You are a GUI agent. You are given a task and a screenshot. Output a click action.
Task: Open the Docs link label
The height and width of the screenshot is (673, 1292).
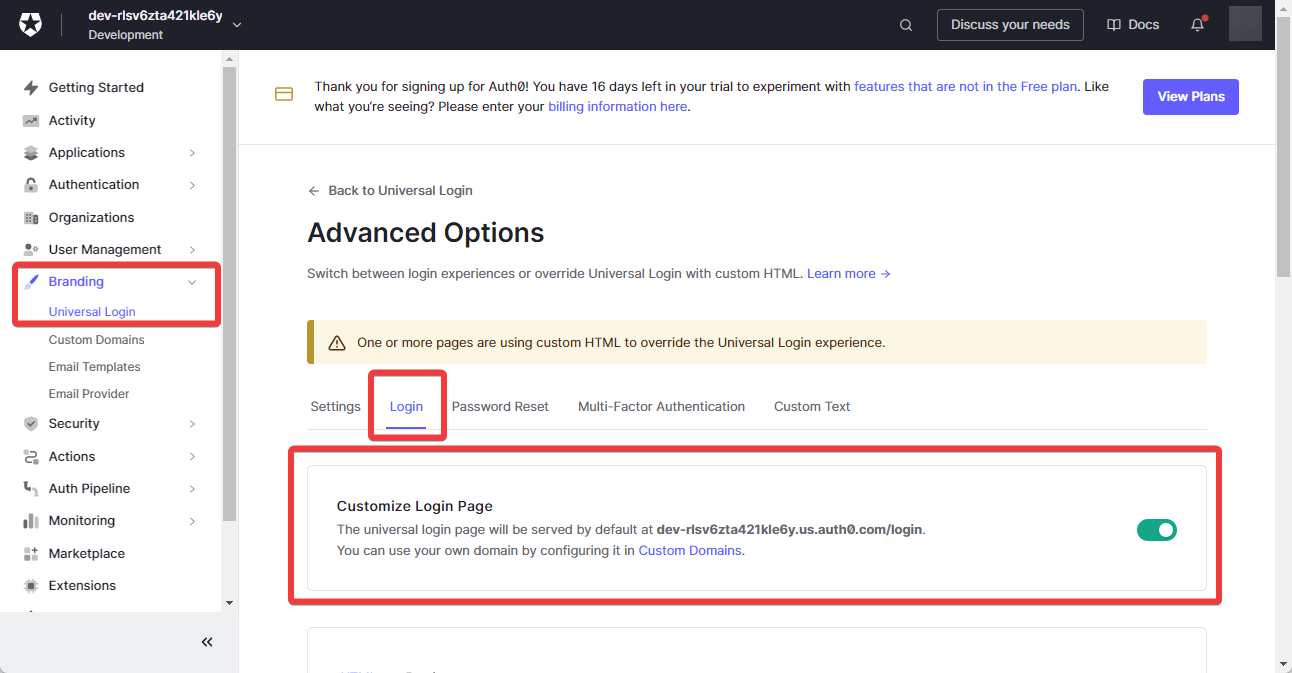(1143, 25)
